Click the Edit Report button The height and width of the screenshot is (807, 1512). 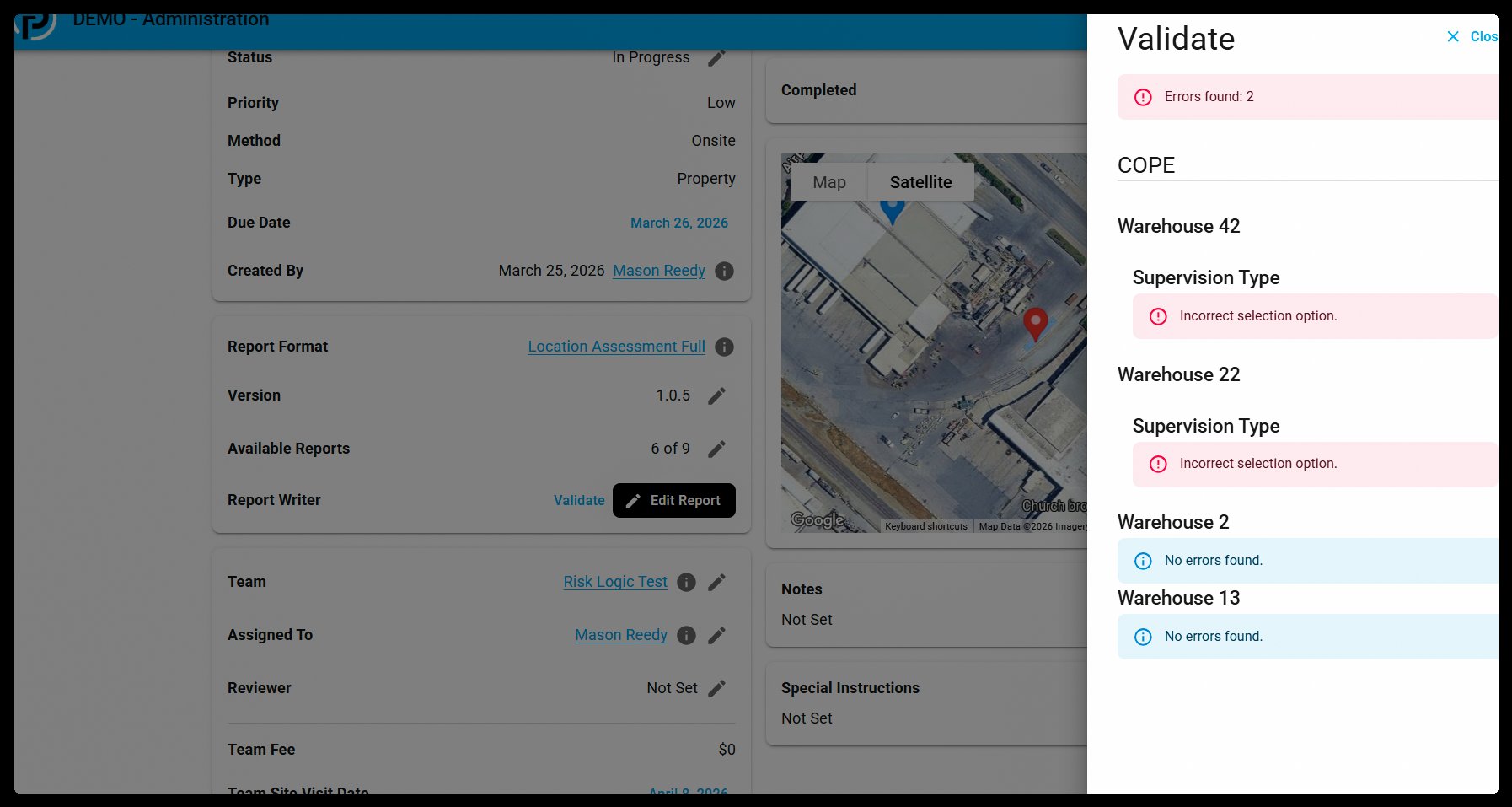(674, 500)
